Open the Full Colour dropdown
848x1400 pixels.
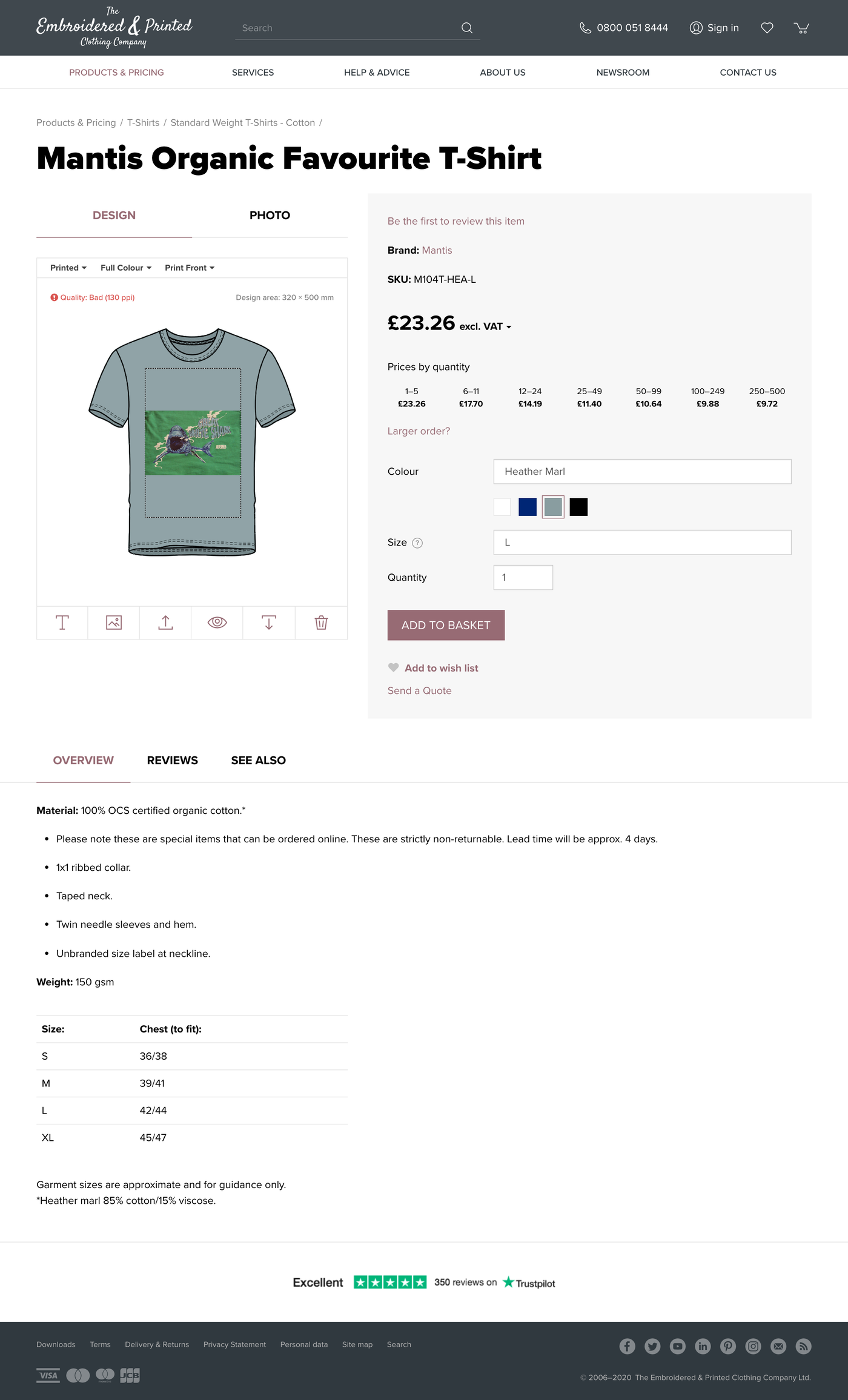pyautogui.click(x=126, y=268)
